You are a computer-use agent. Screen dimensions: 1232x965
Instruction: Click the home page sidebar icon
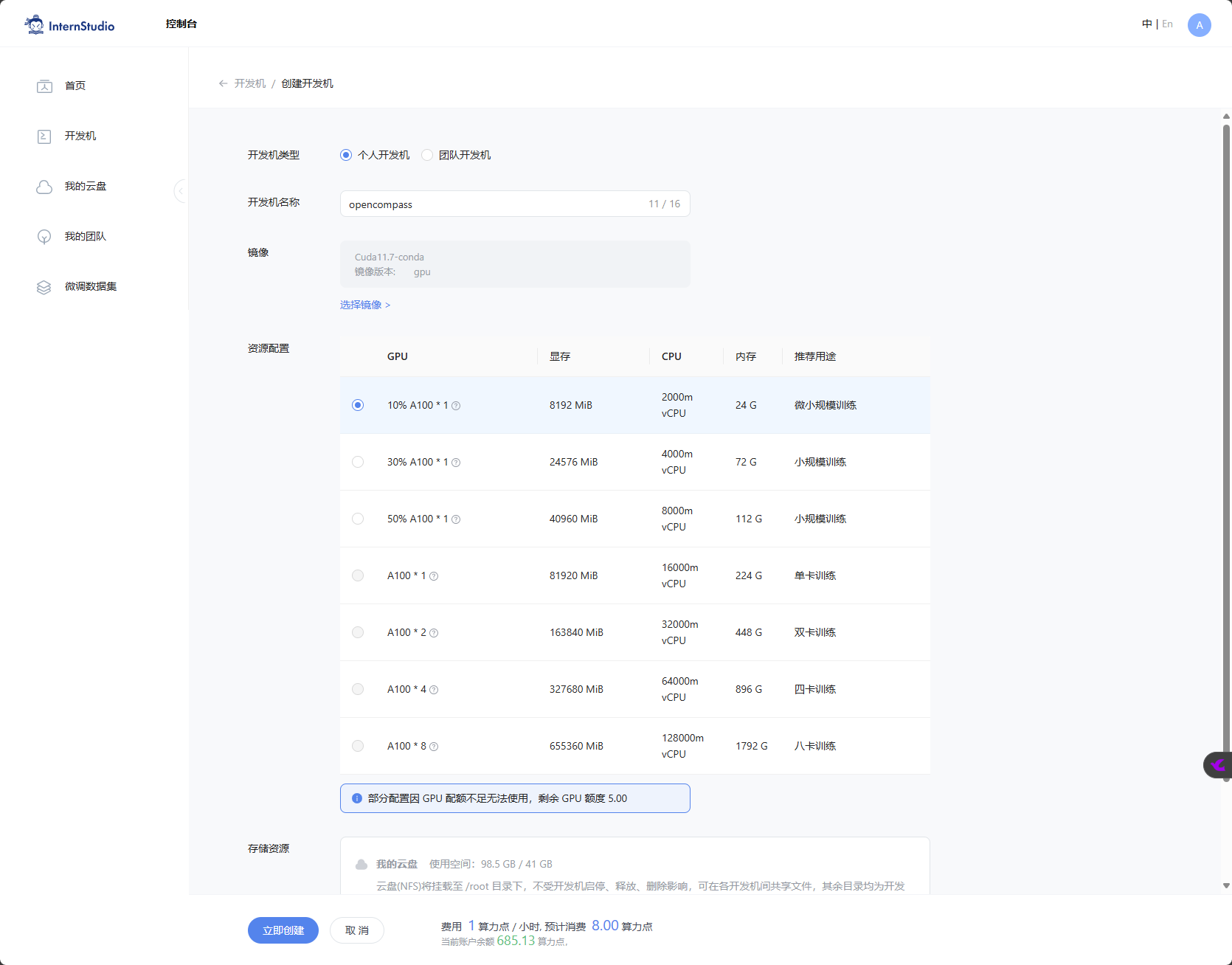pos(44,86)
